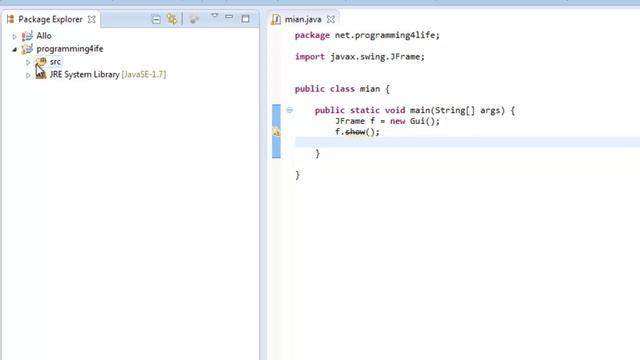The height and width of the screenshot is (360, 640).
Task: Click the src source folder icon
Action: [41, 62]
